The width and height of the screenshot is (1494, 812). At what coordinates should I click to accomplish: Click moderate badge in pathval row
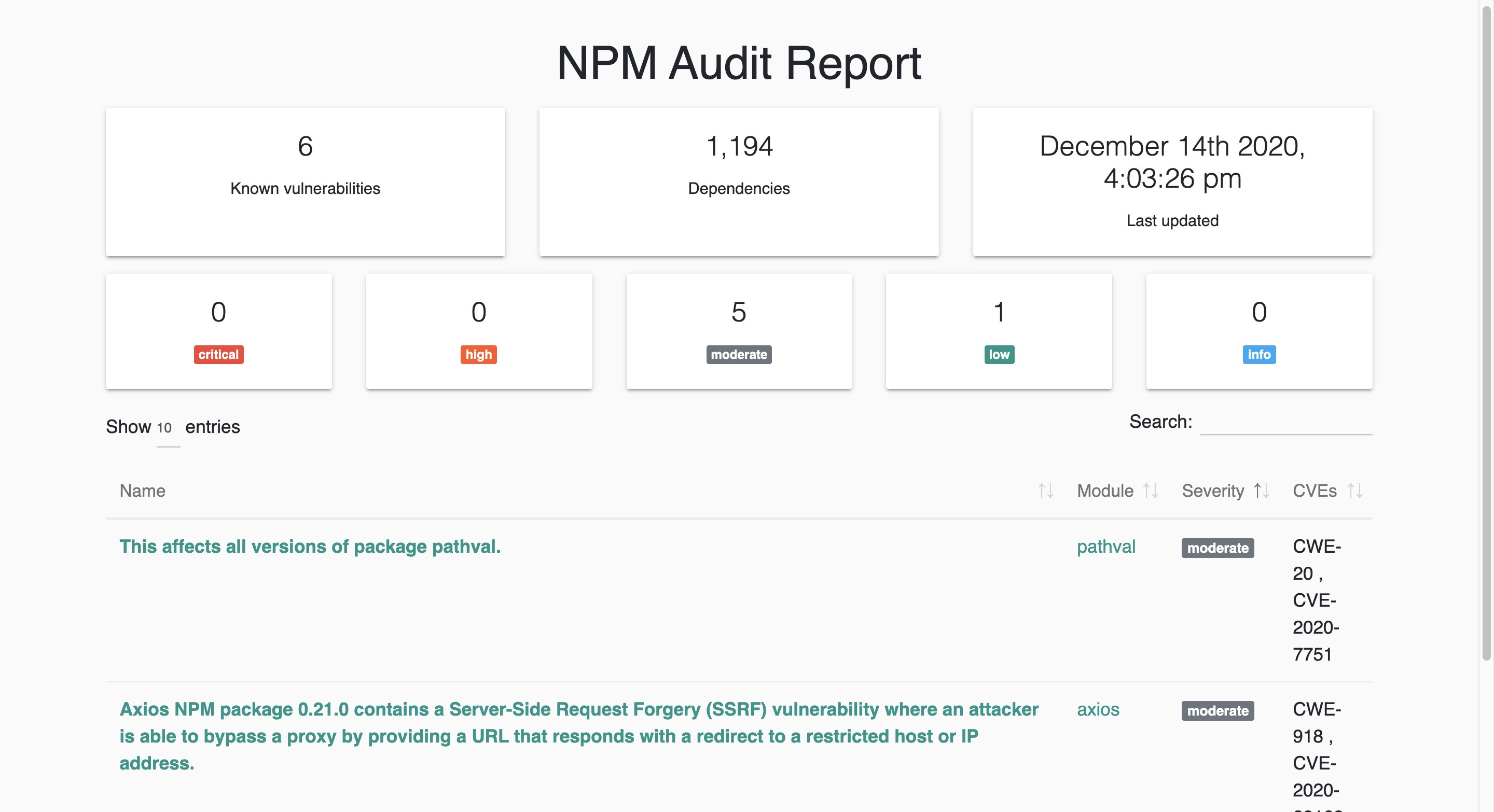pos(1218,548)
